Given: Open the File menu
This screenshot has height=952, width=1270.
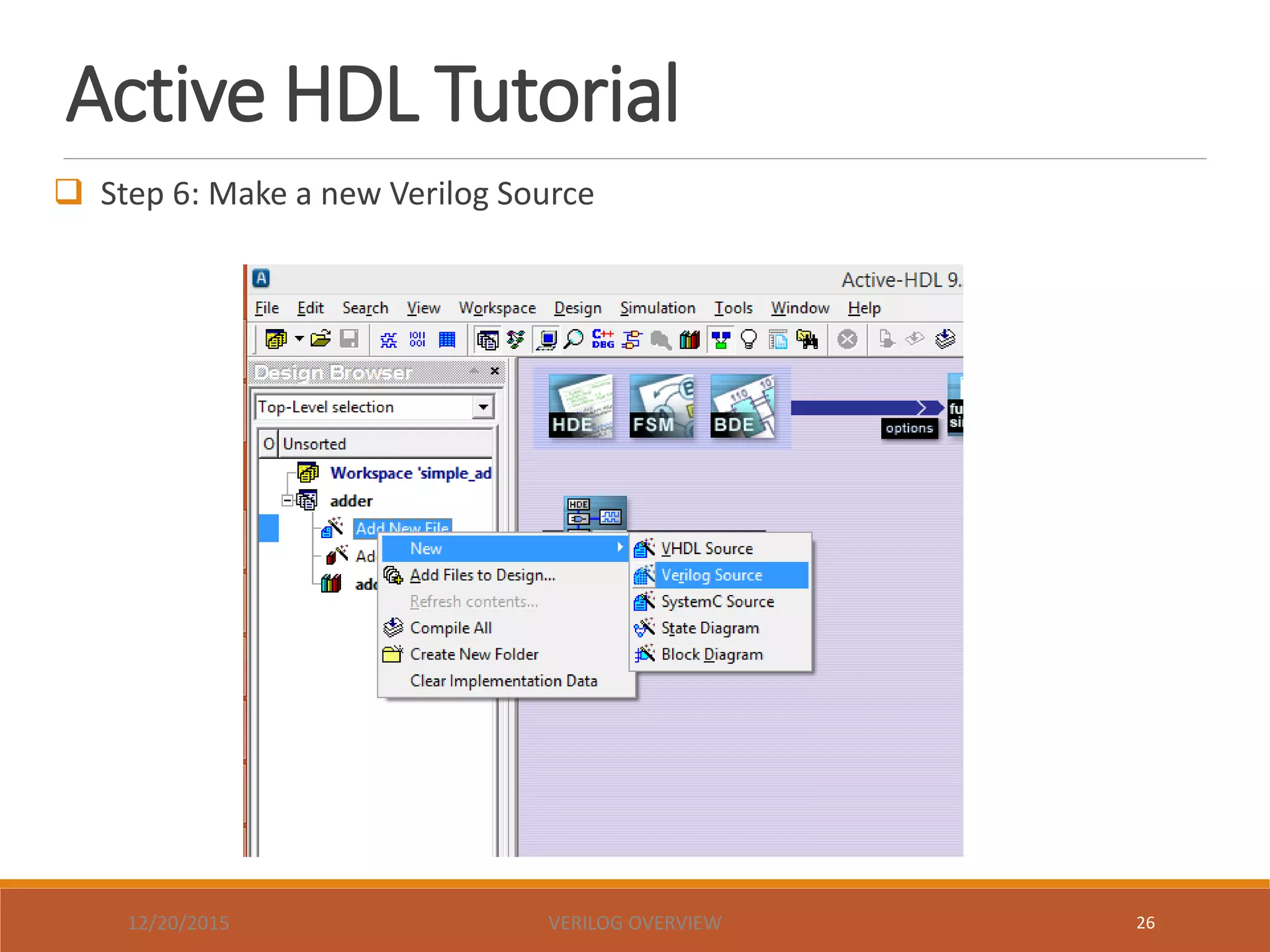Looking at the screenshot, I should [x=267, y=308].
